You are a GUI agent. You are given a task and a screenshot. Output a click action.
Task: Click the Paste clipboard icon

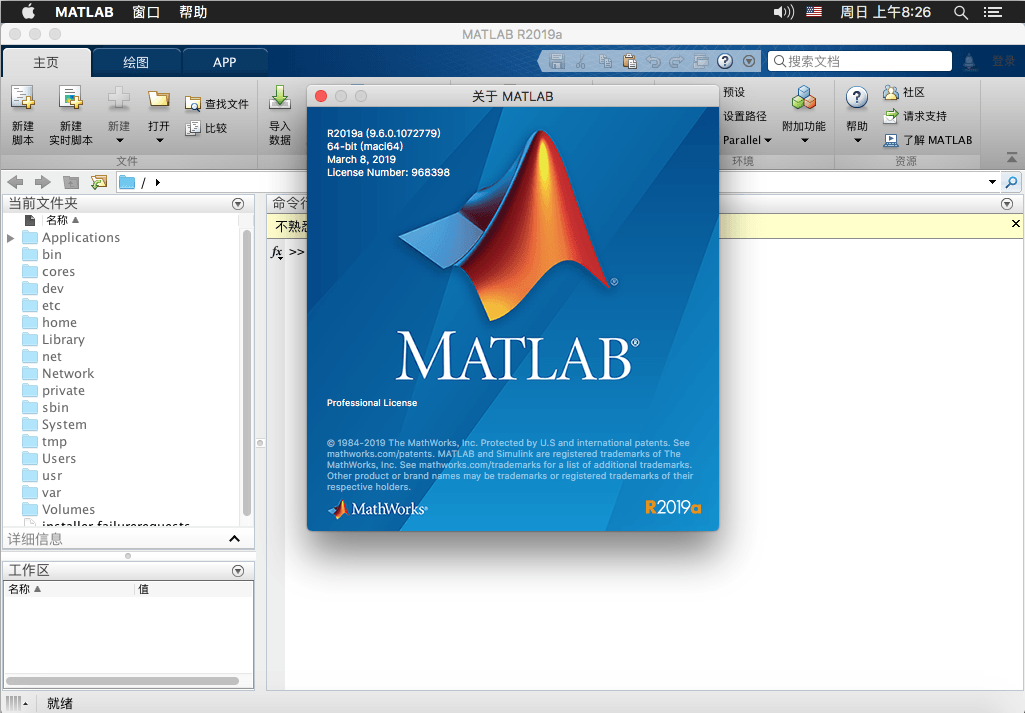(x=630, y=61)
